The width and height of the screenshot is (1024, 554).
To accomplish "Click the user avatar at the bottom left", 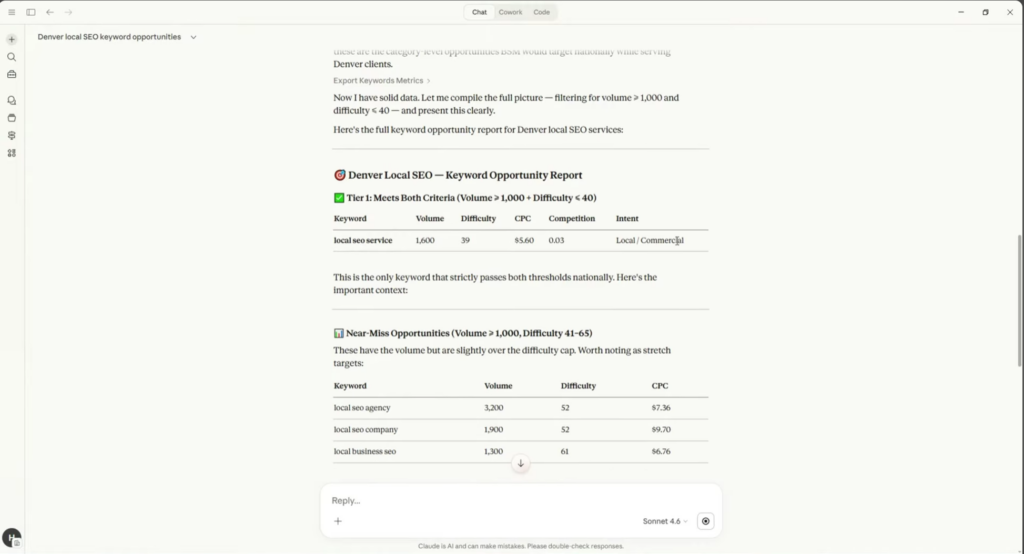I will point(11,538).
